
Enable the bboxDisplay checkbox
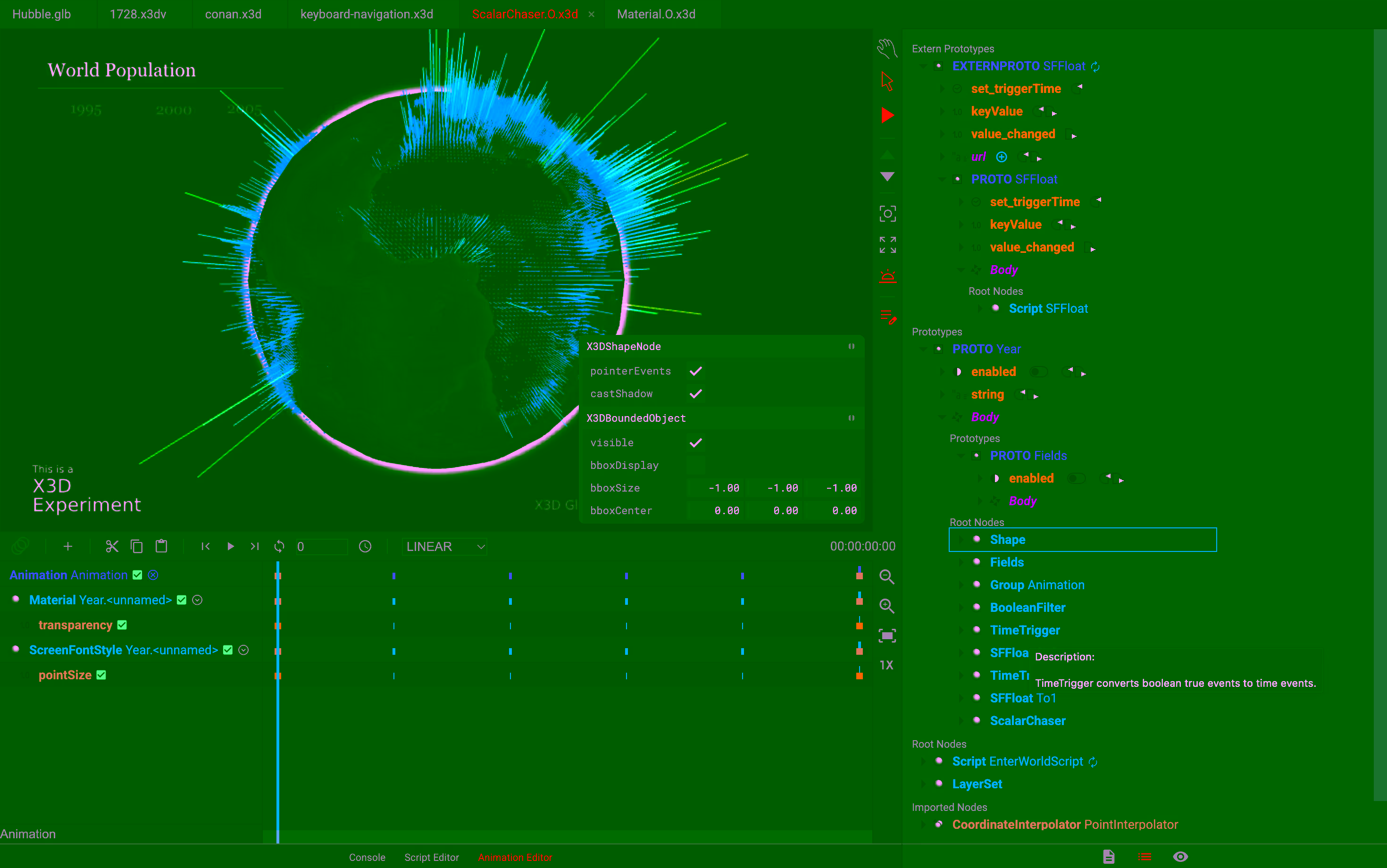[696, 466]
